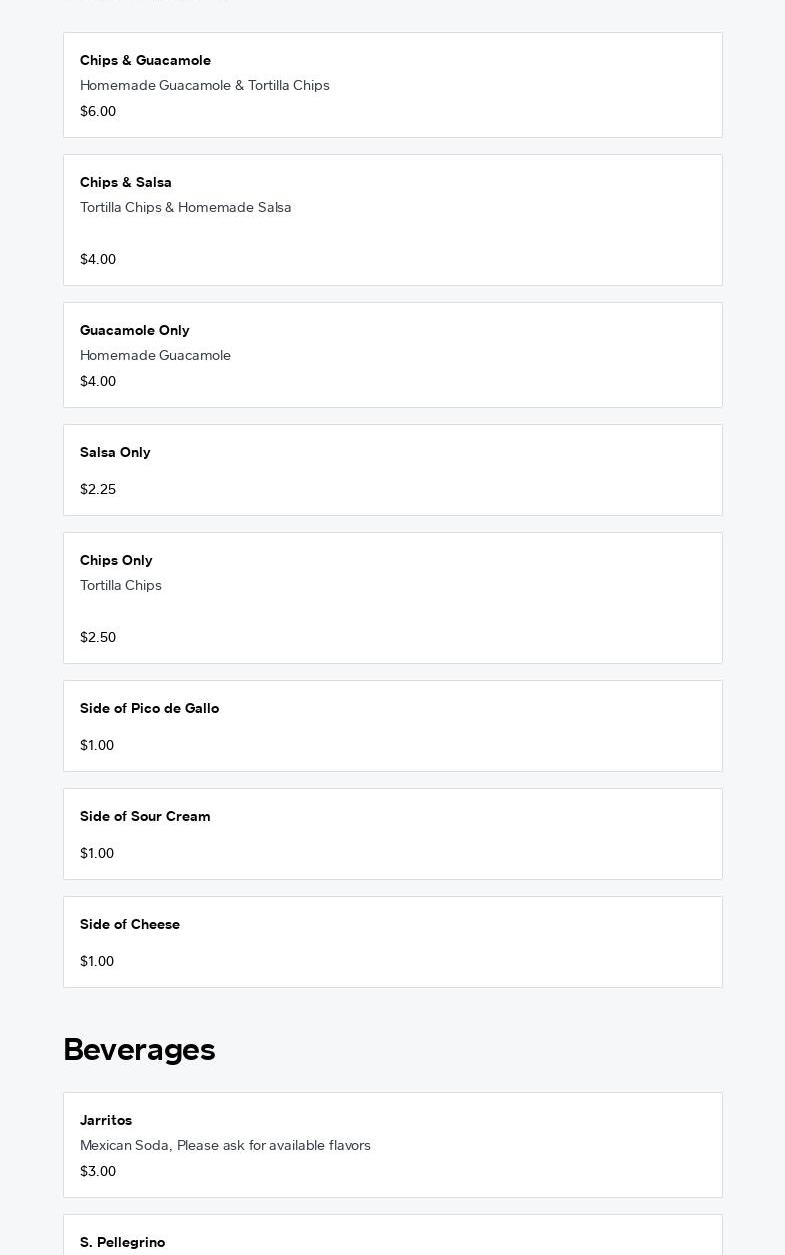Click the Beverages section heading
Viewport: 785px width, 1255px height.
point(139,1049)
